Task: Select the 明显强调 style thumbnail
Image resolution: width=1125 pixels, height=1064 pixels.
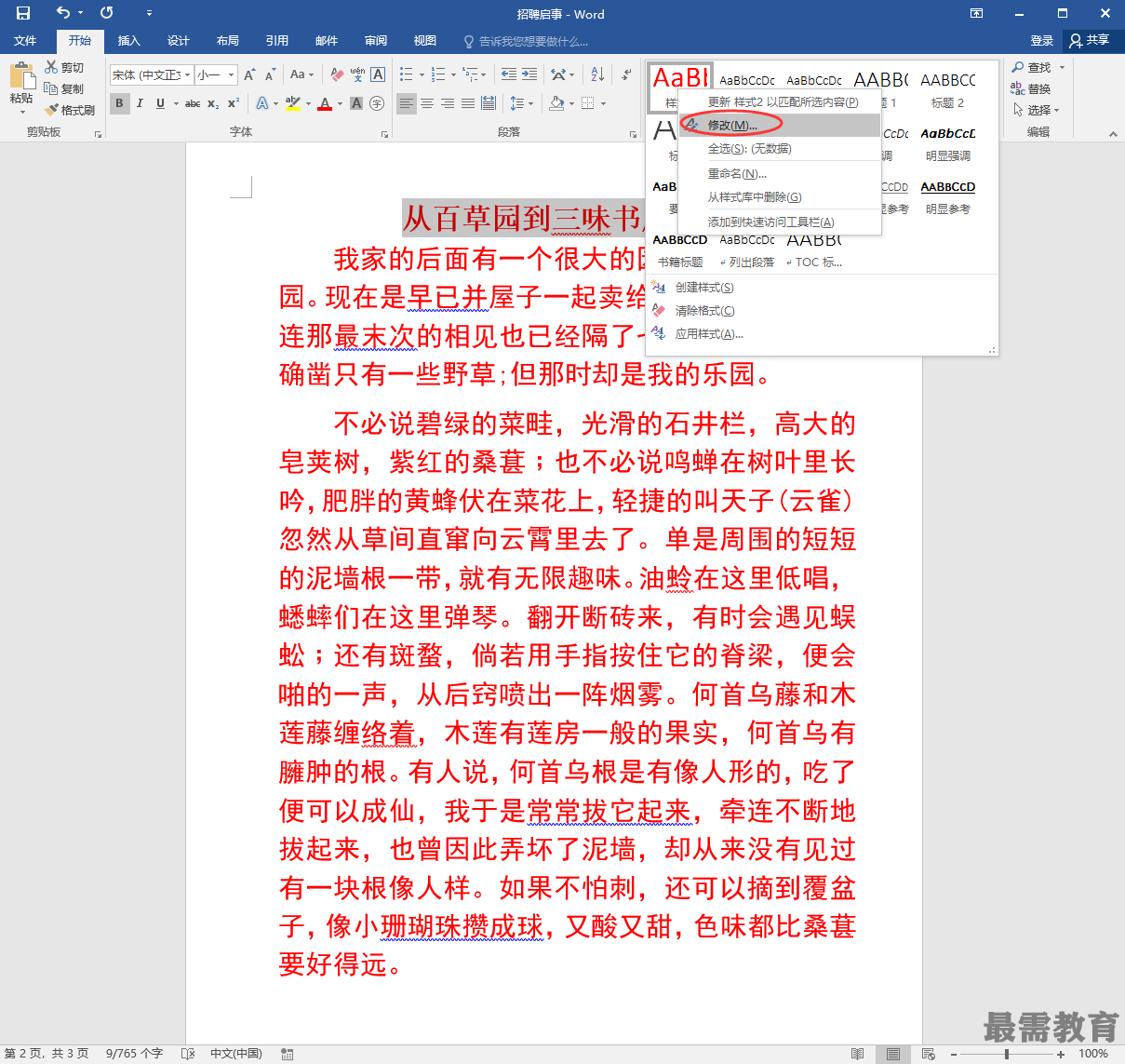Action: tap(948, 144)
